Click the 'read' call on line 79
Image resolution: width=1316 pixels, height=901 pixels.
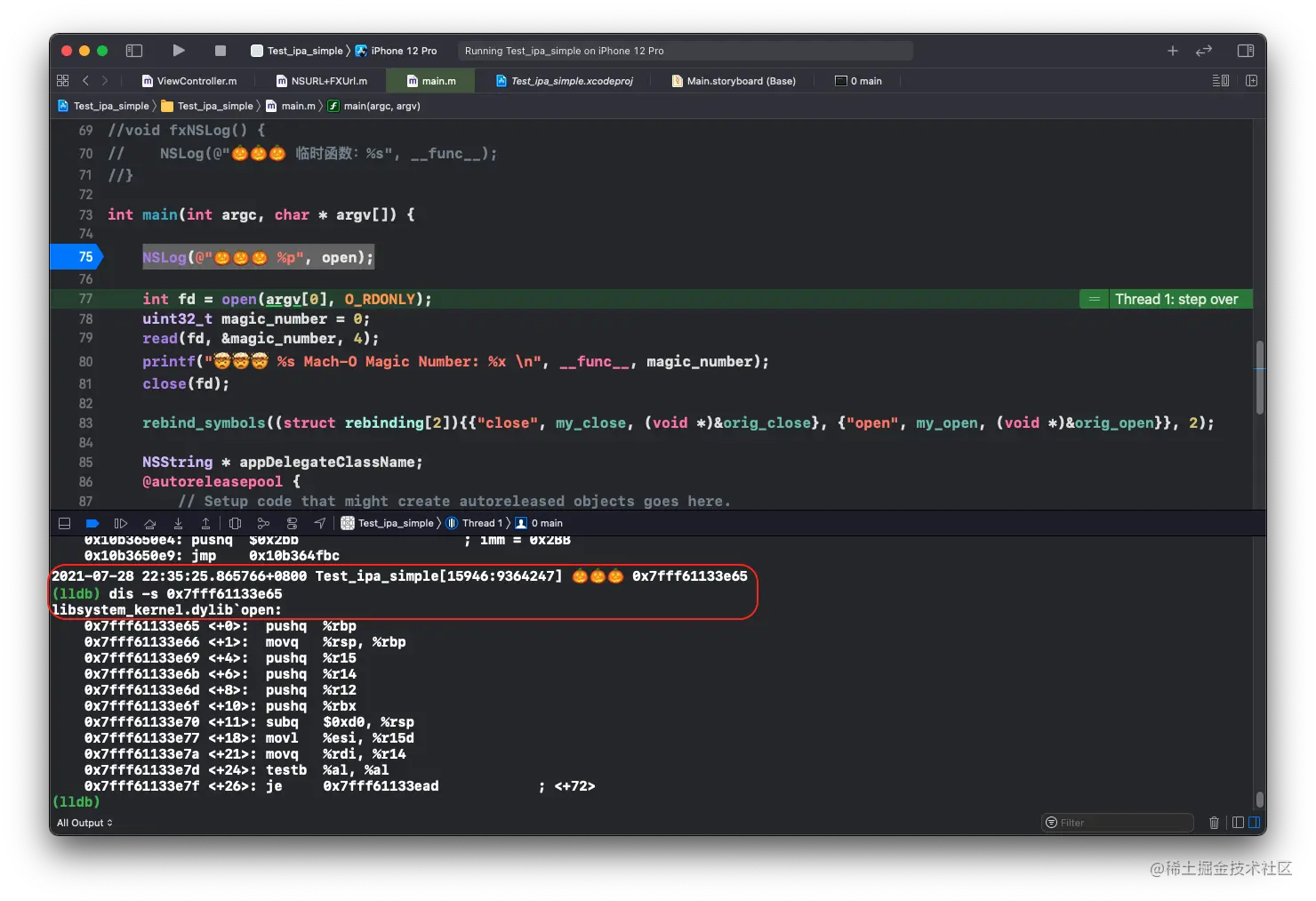[x=160, y=339]
